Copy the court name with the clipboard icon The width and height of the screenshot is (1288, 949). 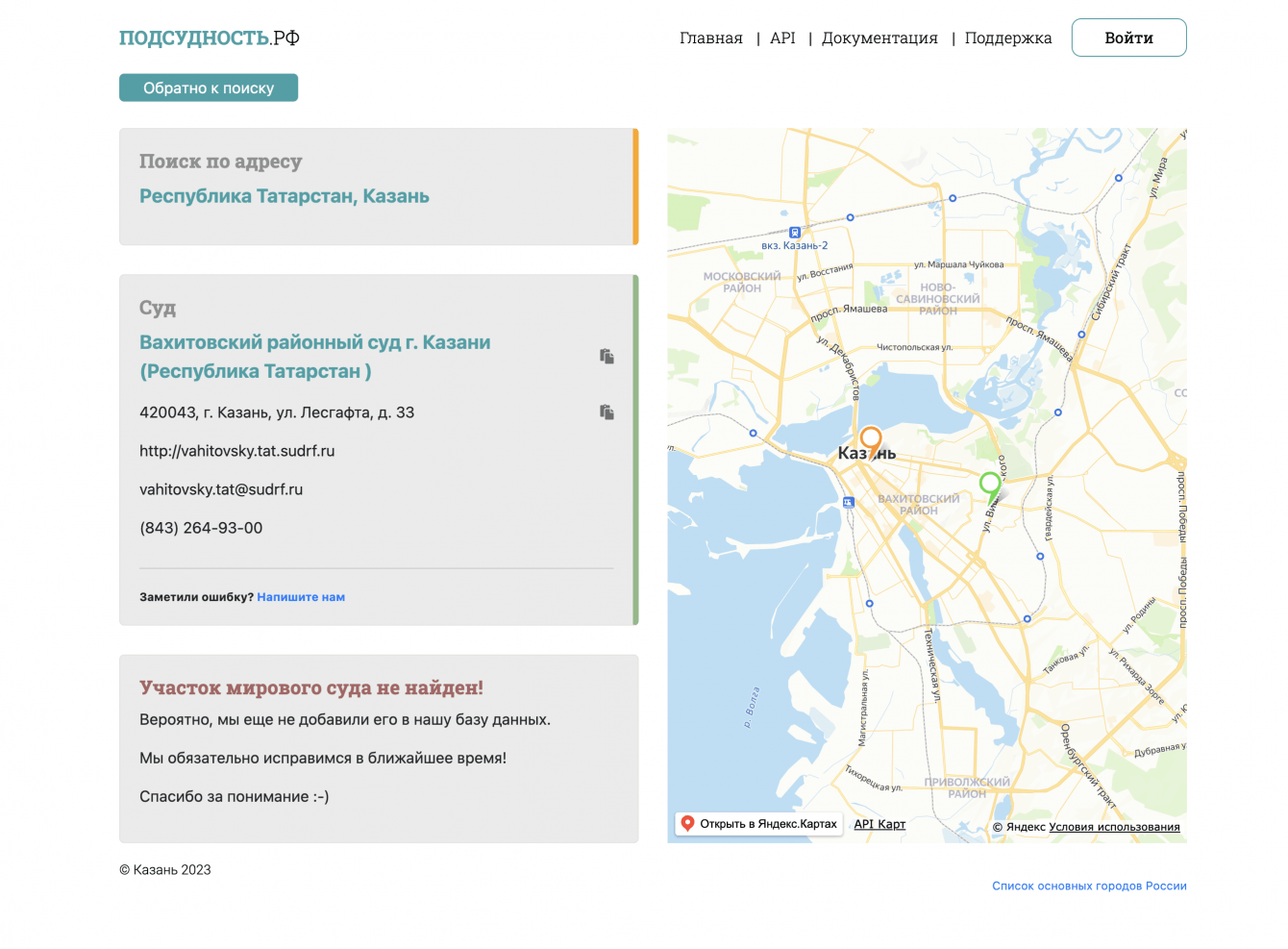coord(607,357)
